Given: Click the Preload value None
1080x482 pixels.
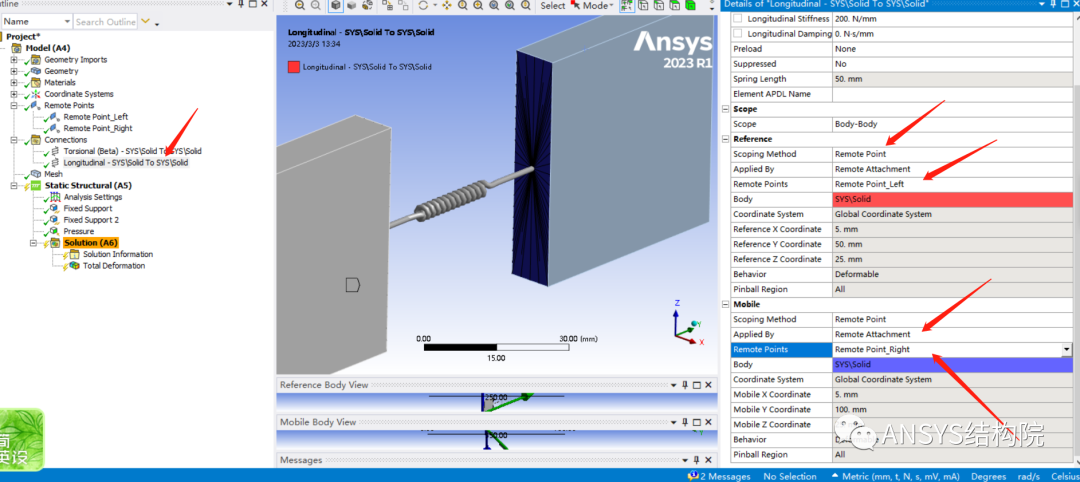Looking at the screenshot, I should pos(953,49).
